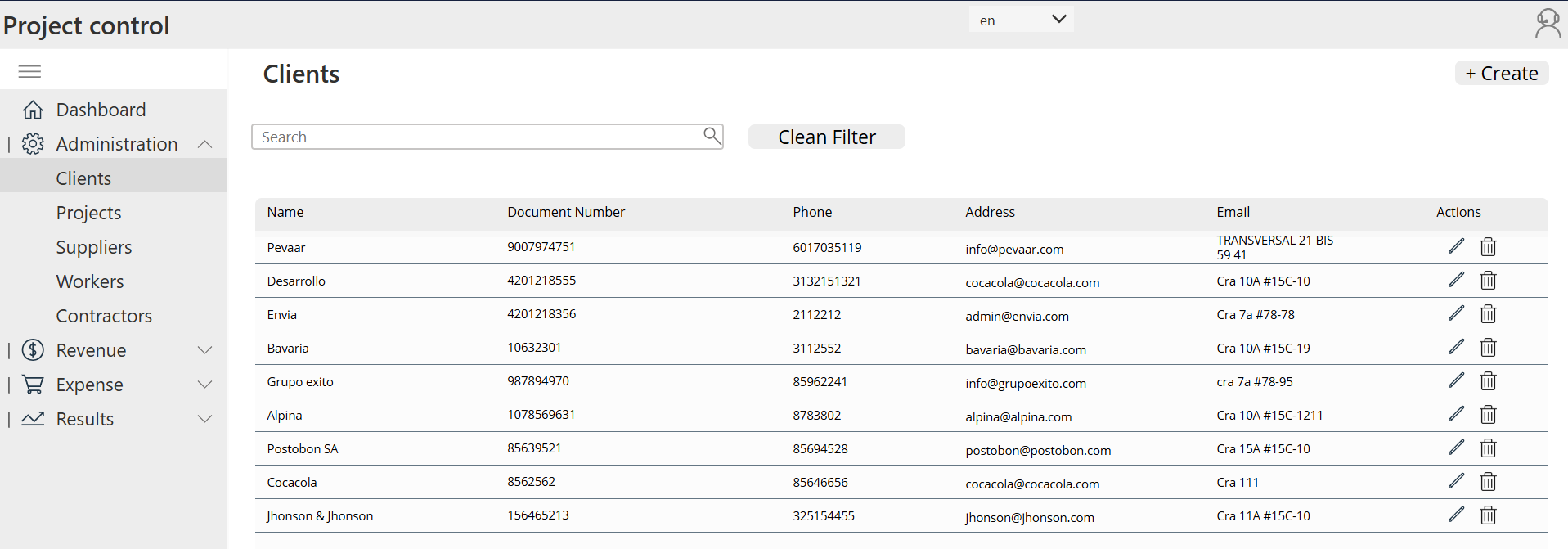Edit the Alpina client entry
The image size is (1568, 549).
pos(1456,414)
